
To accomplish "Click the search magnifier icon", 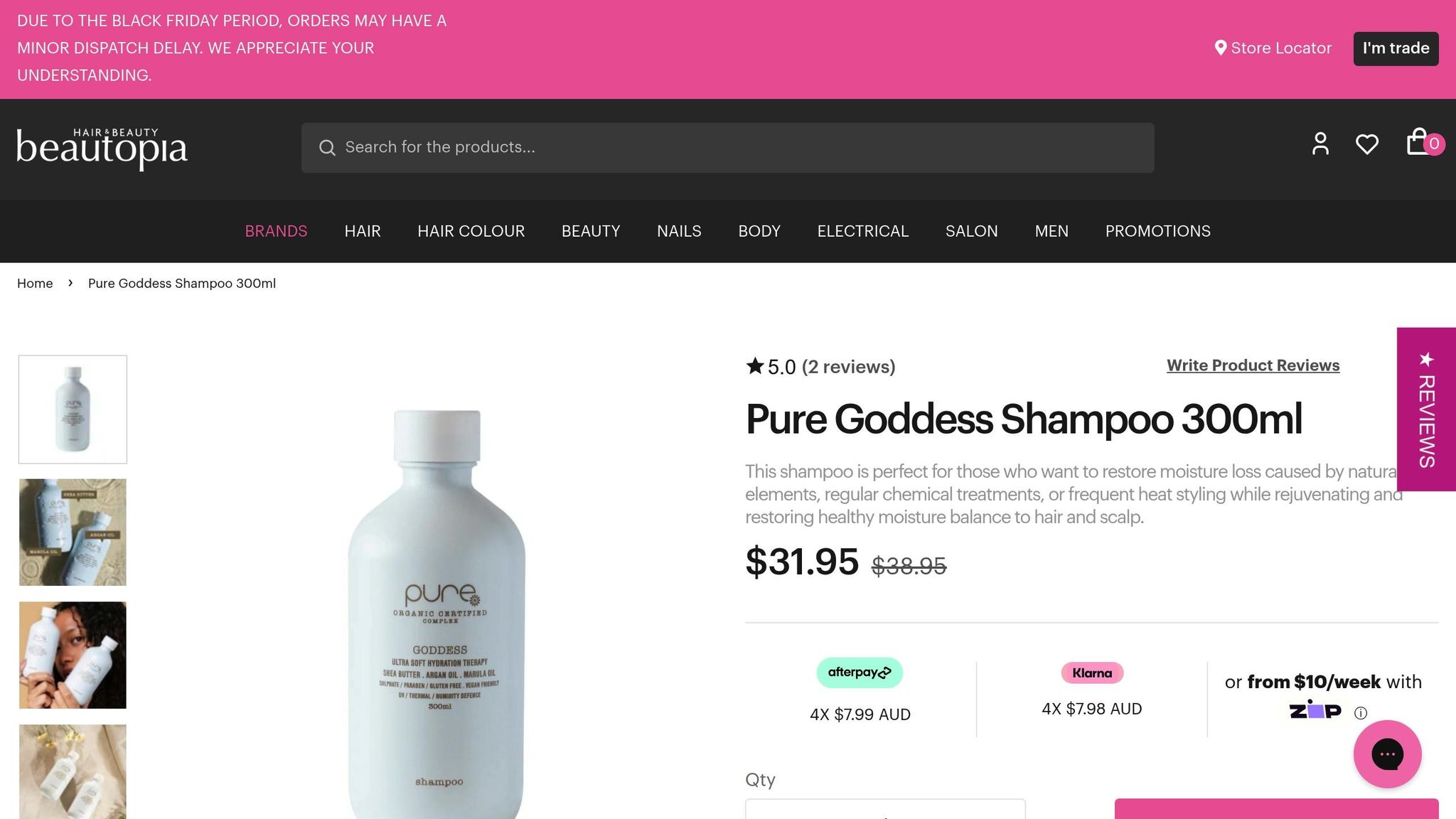I will [x=327, y=147].
